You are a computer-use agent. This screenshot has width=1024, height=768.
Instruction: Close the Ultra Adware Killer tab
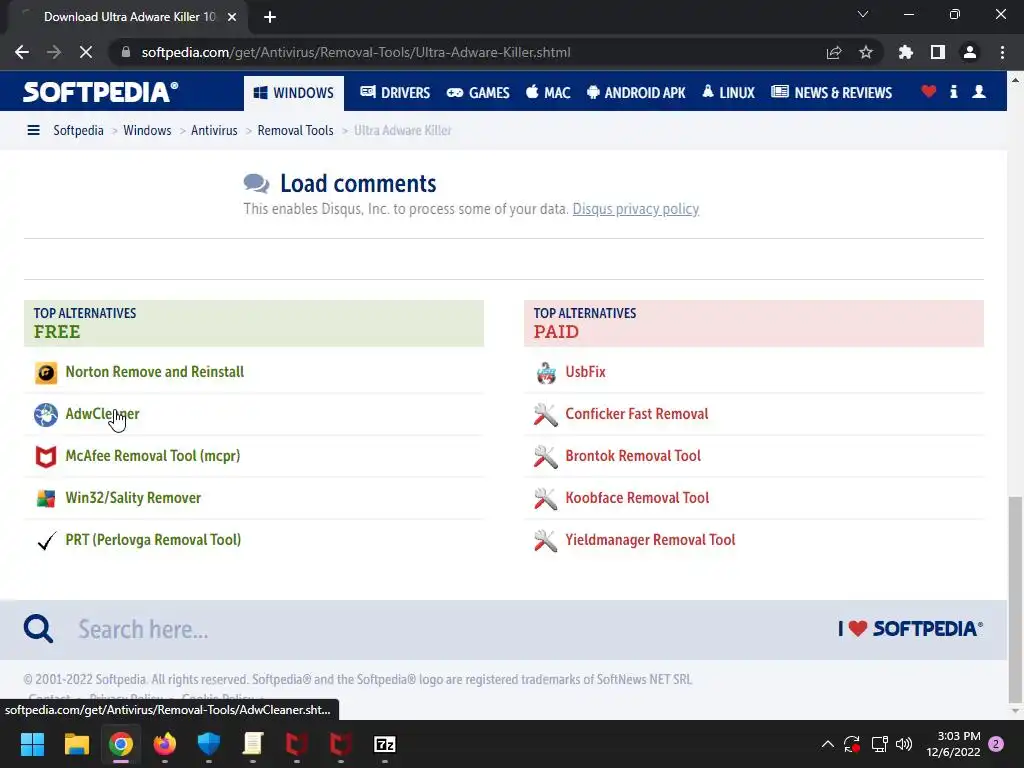pyautogui.click(x=232, y=17)
